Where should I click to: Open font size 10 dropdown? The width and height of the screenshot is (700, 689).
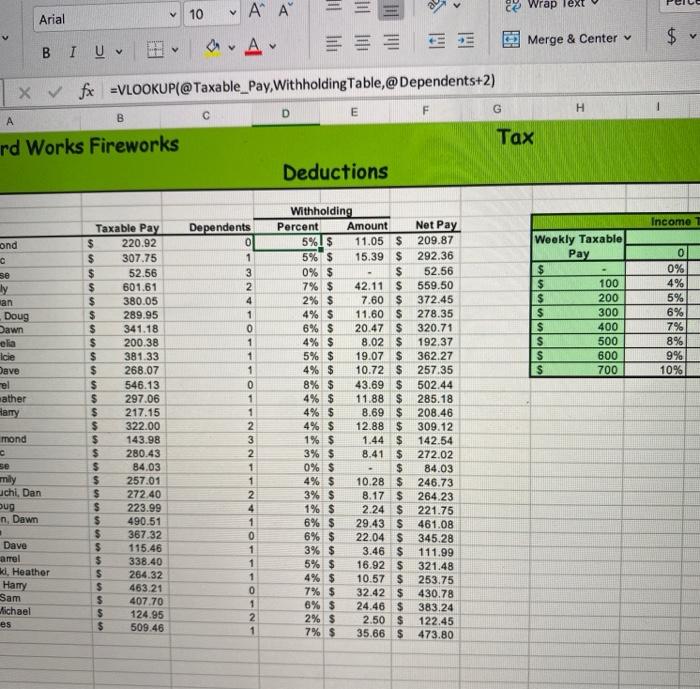tap(211, 15)
